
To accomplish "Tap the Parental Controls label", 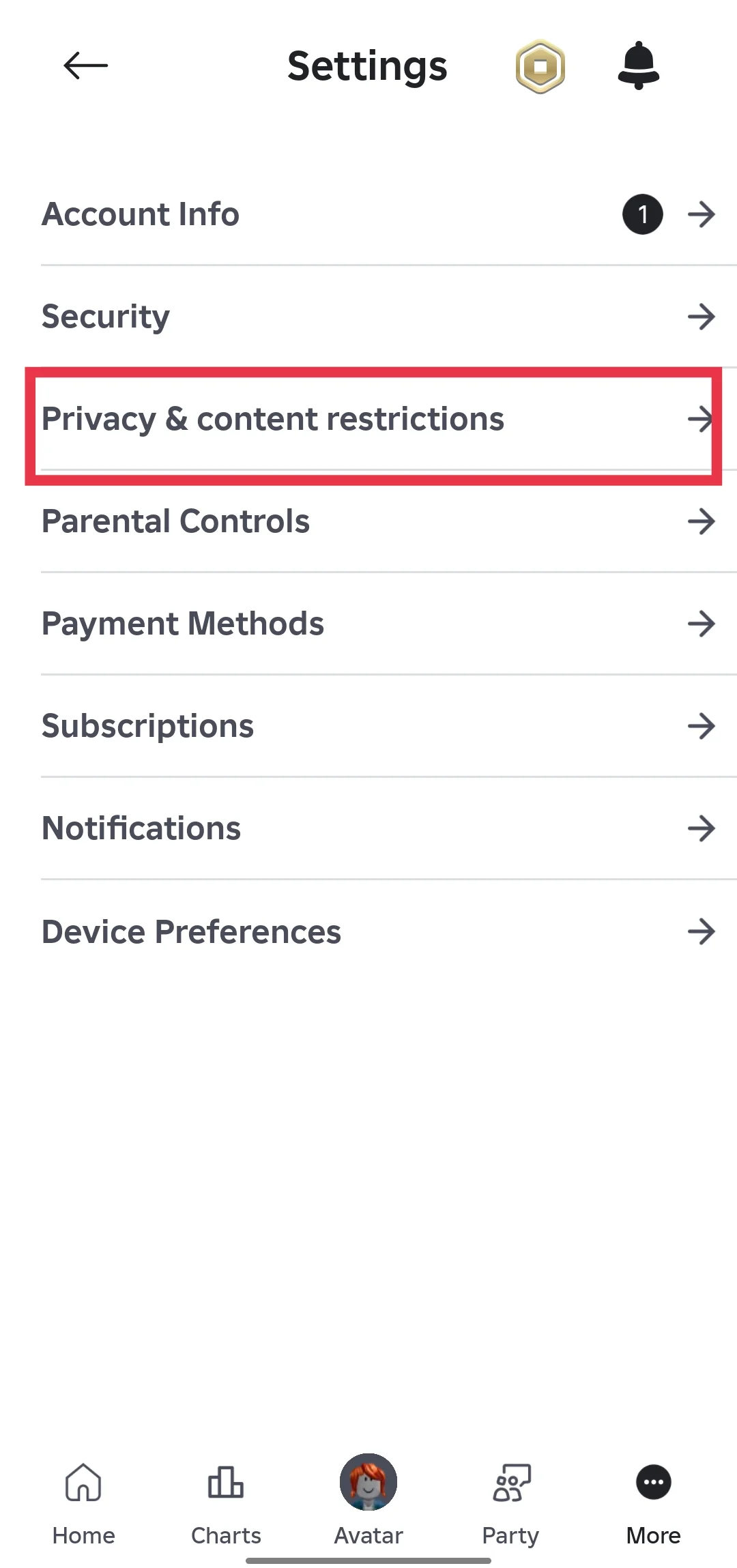I will 175,521.
